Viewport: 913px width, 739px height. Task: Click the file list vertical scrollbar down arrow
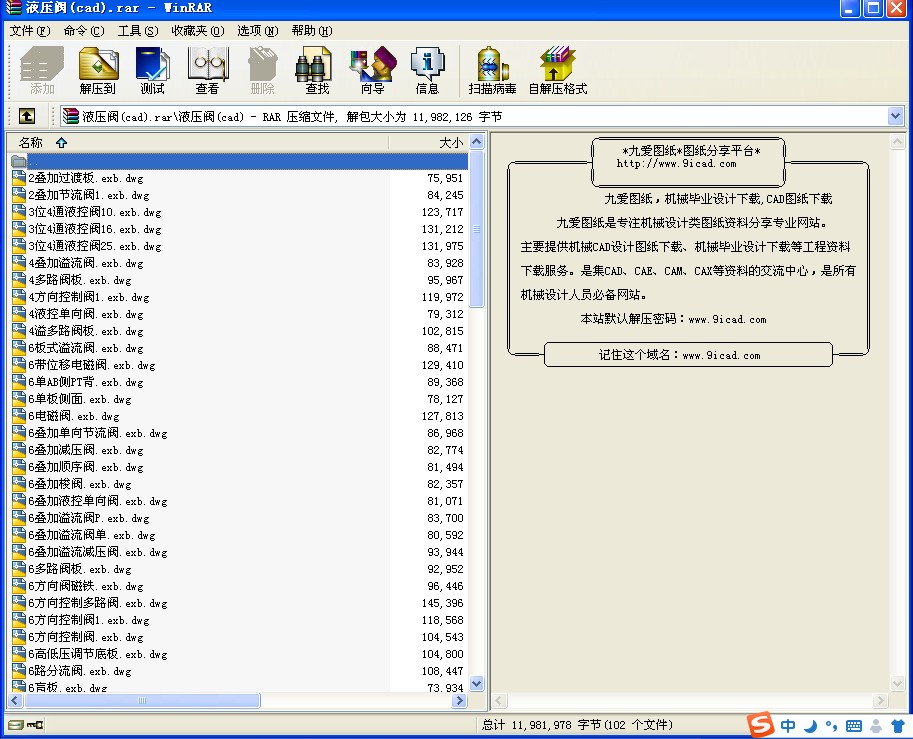[477, 684]
